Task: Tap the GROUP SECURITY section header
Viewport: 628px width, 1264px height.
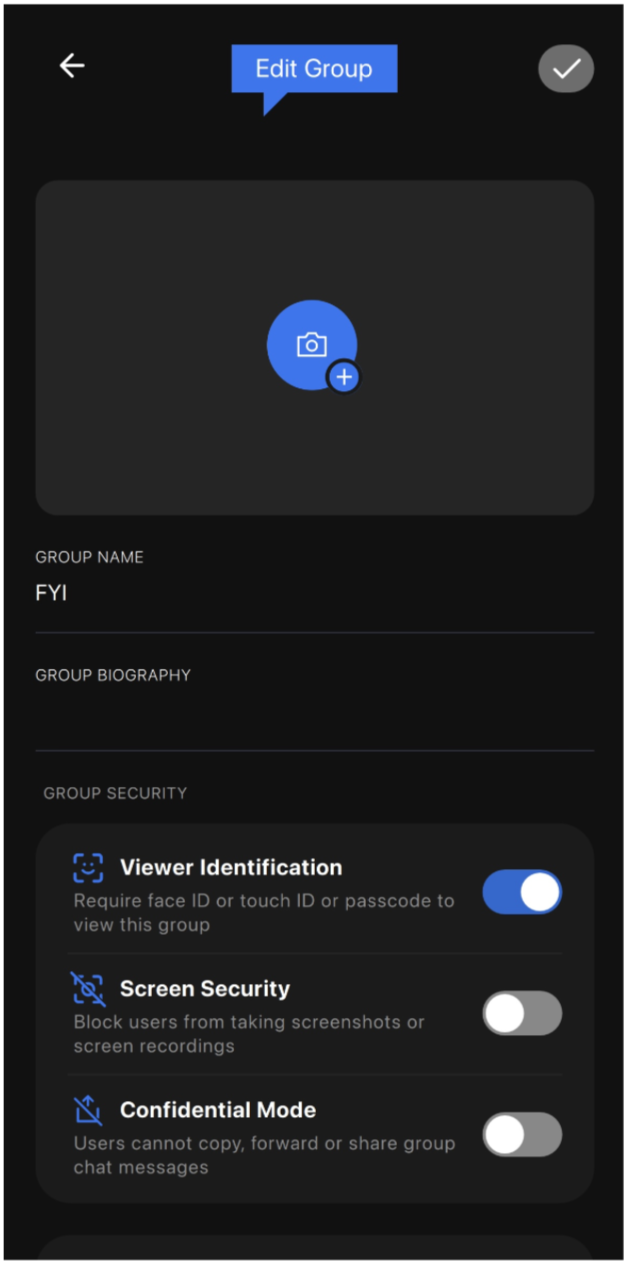Action: pyautogui.click(x=115, y=793)
